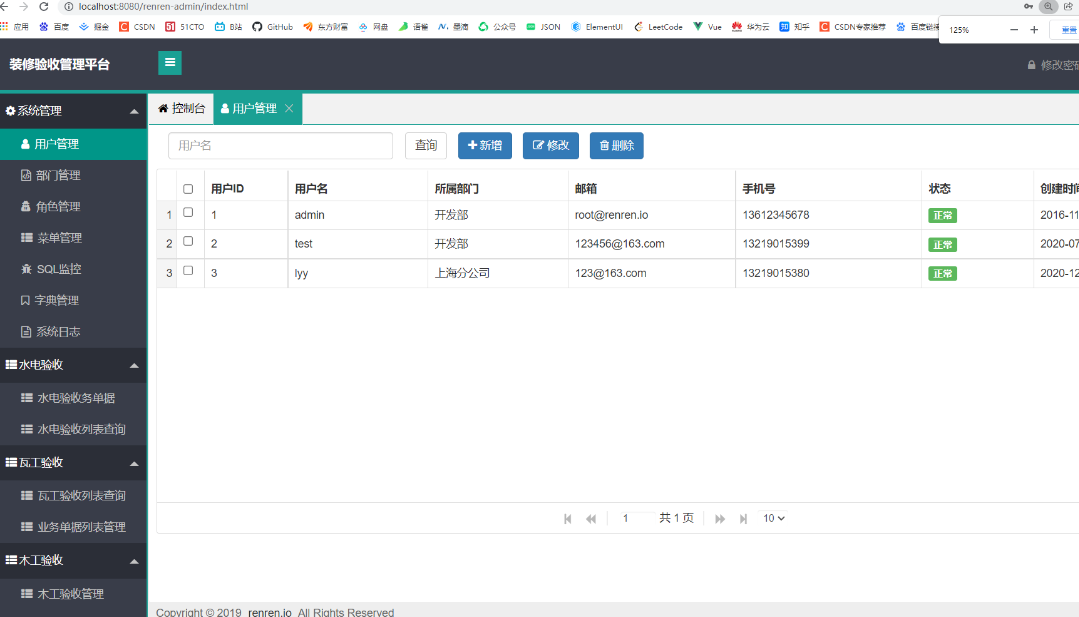The height and width of the screenshot is (617, 1079).
Task: Open the GitHub bookmark
Action: 273,27
